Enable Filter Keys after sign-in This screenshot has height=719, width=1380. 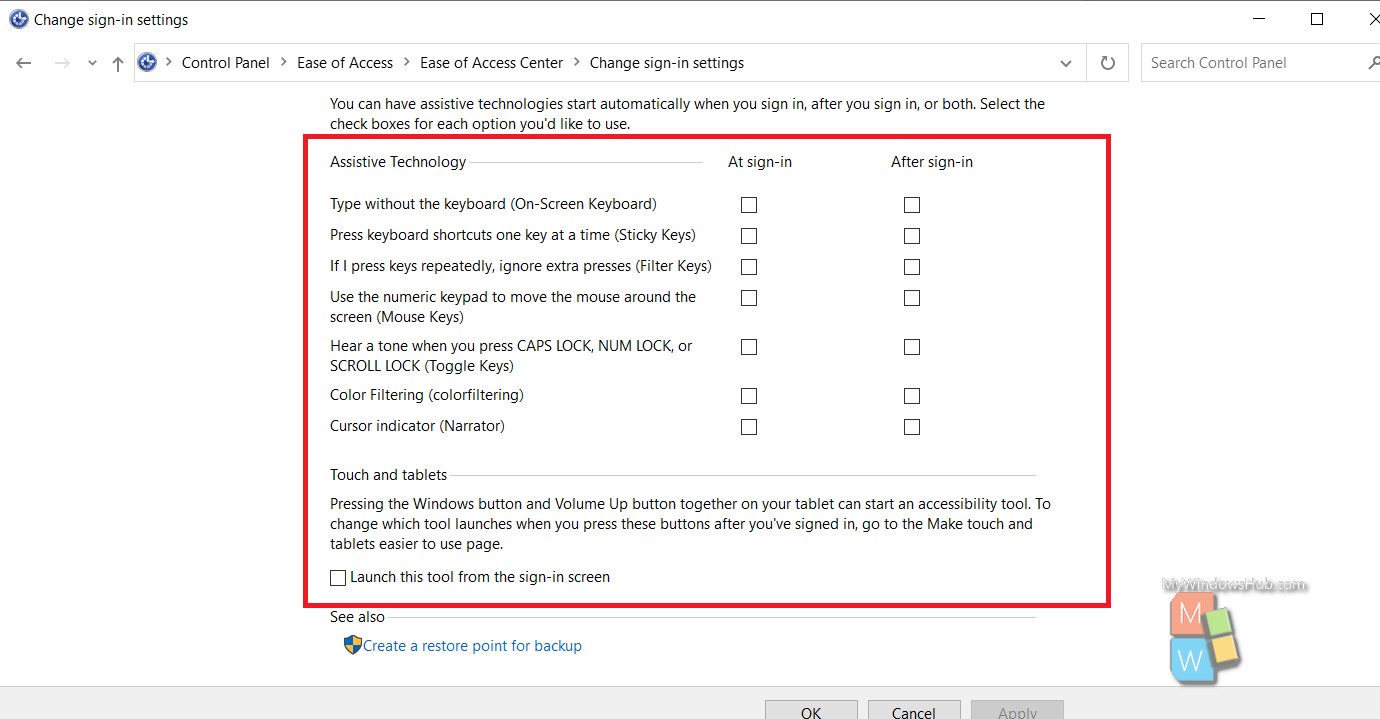click(912, 267)
